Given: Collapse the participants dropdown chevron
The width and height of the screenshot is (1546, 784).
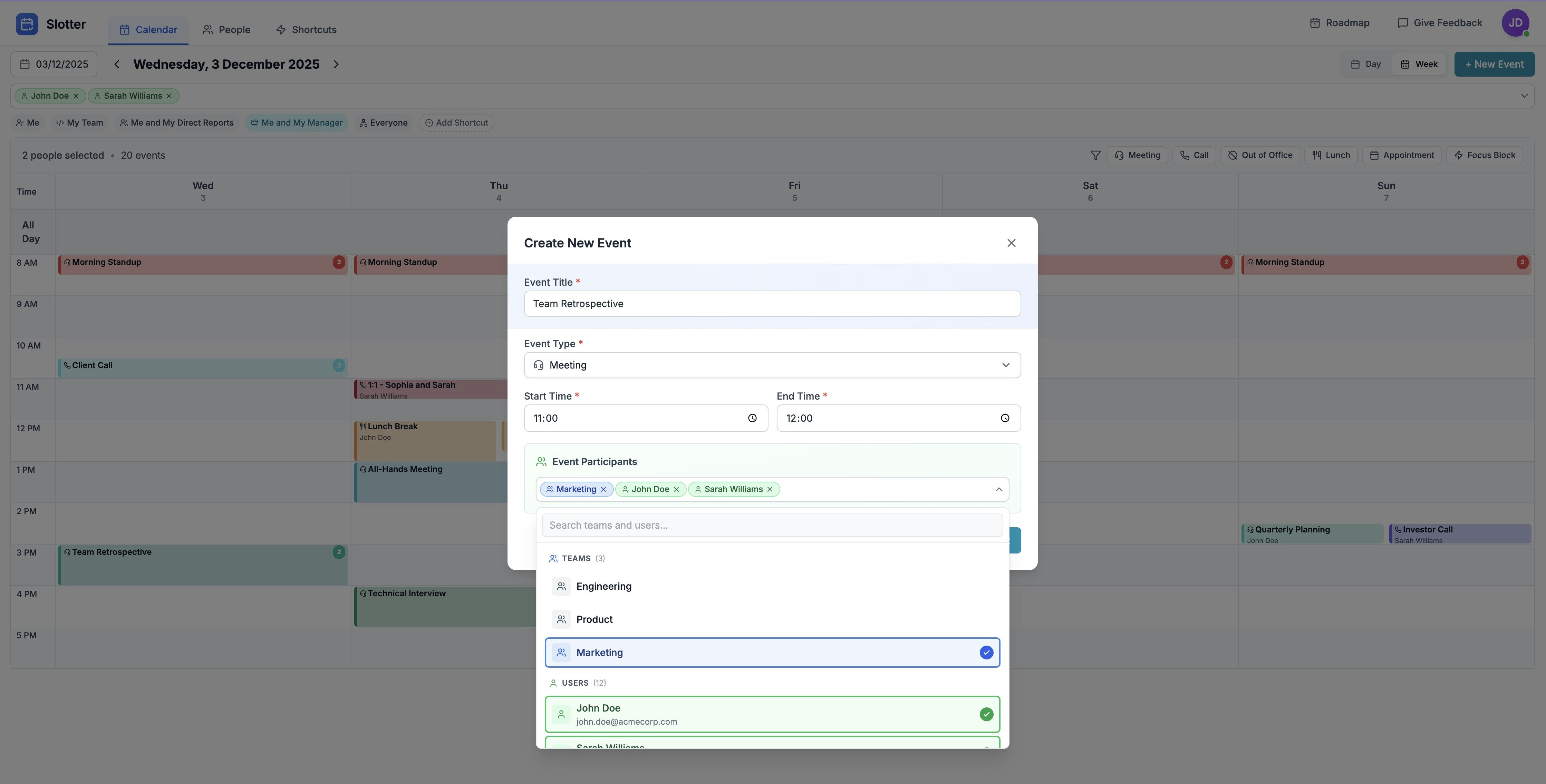Looking at the screenshot, I should (x=999, y=489).
